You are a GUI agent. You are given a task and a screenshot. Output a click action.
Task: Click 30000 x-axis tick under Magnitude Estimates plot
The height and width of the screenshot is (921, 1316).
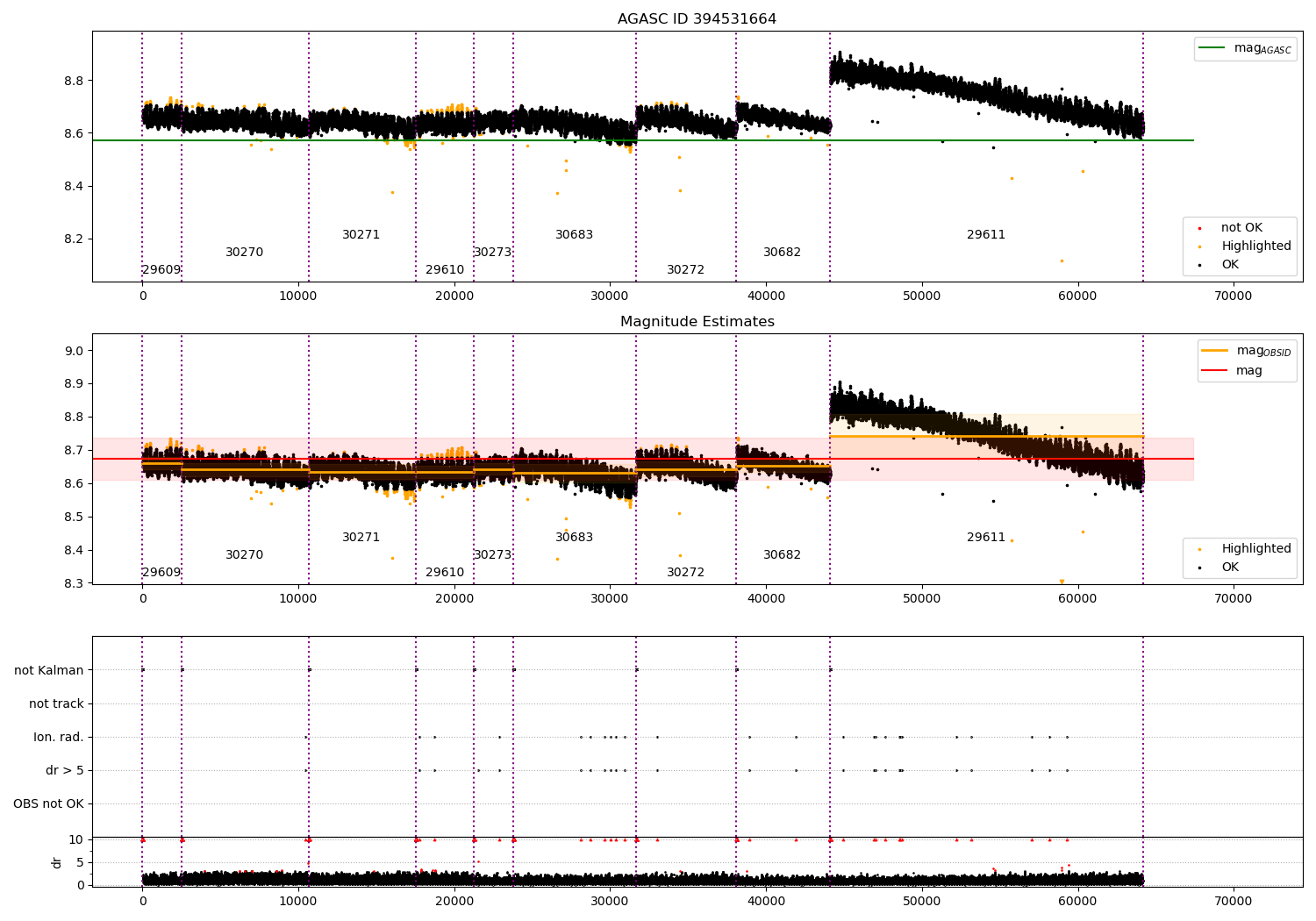tap(610, 599)
